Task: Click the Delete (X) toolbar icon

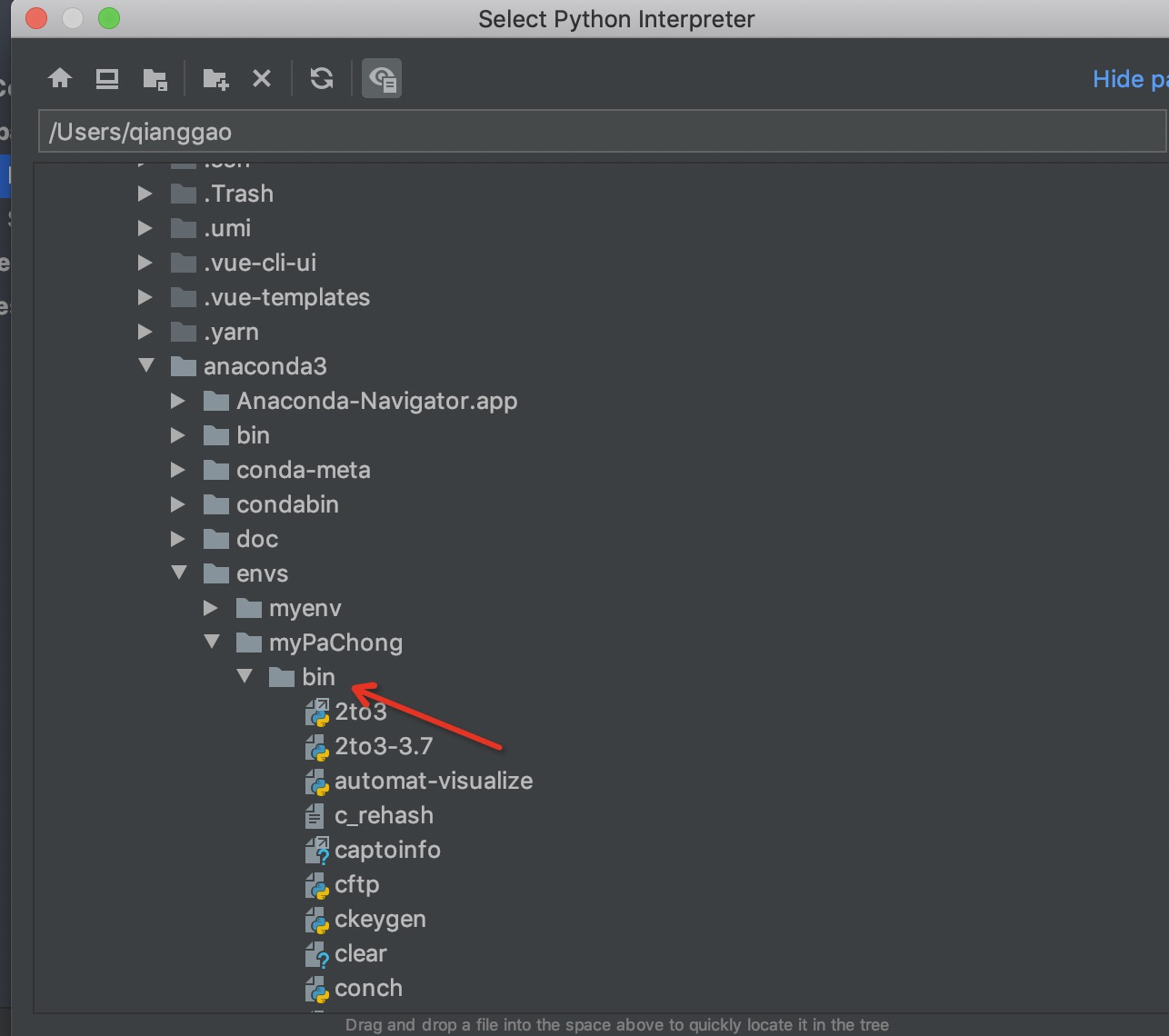Action: [262, 78]
